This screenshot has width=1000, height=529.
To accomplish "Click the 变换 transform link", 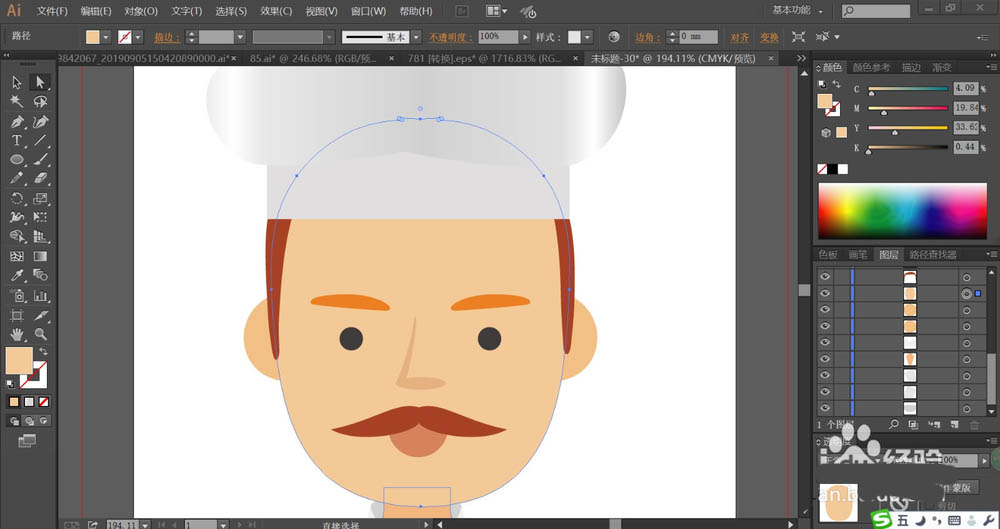I will (769, 38).
